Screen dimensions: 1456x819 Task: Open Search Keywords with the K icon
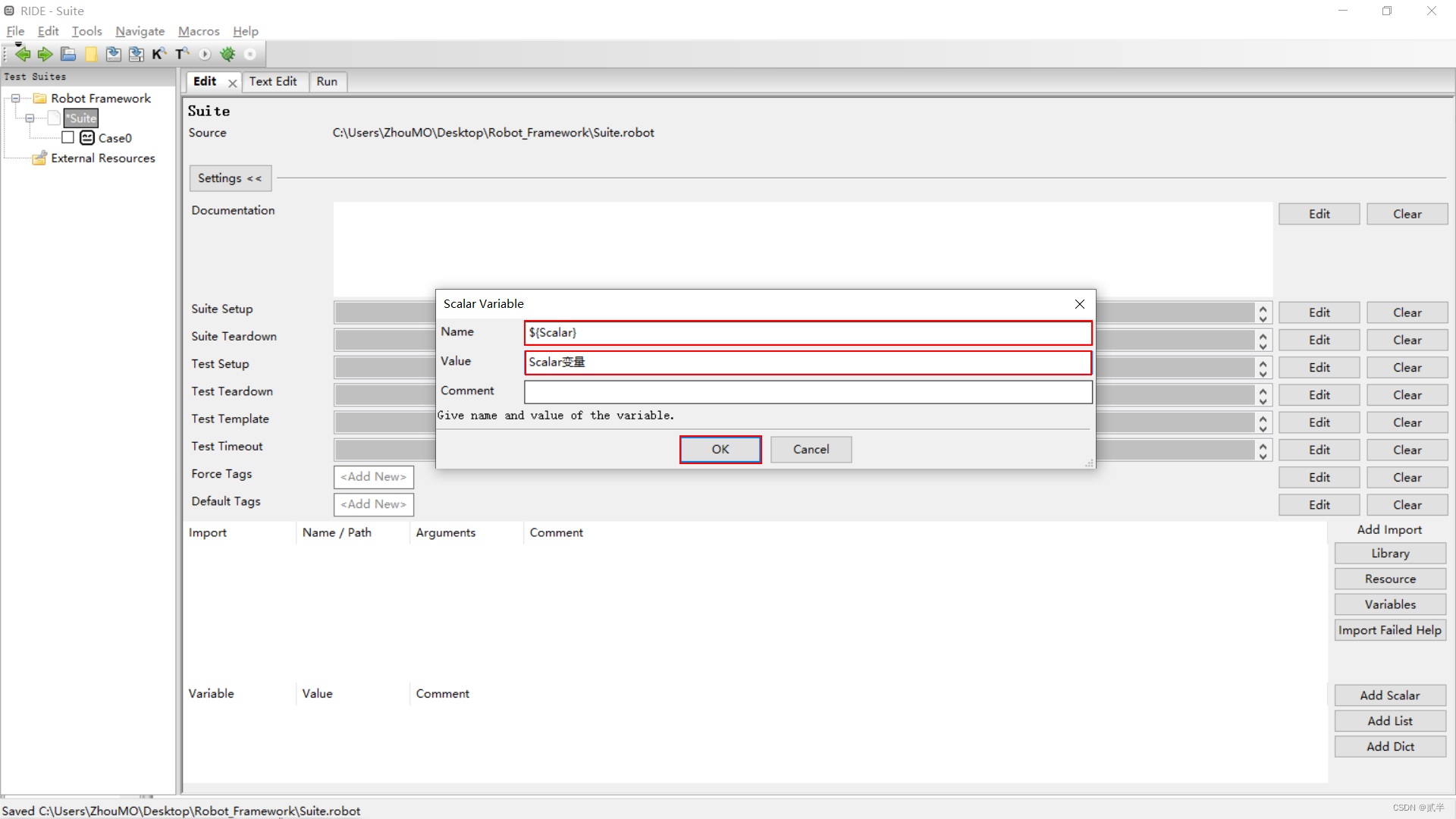click(158, 54)
